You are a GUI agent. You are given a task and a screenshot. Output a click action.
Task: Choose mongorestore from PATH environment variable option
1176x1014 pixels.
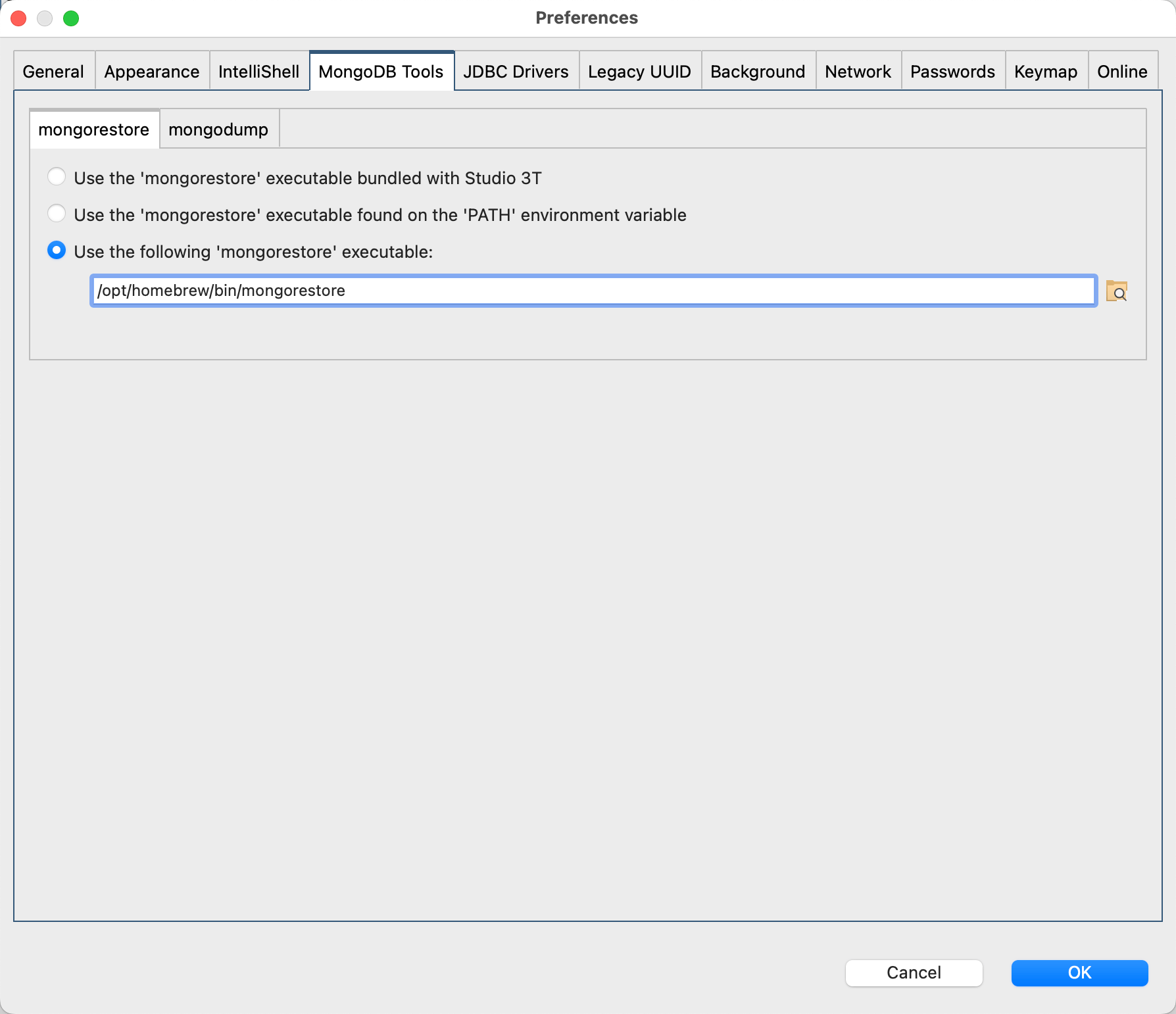57,214
